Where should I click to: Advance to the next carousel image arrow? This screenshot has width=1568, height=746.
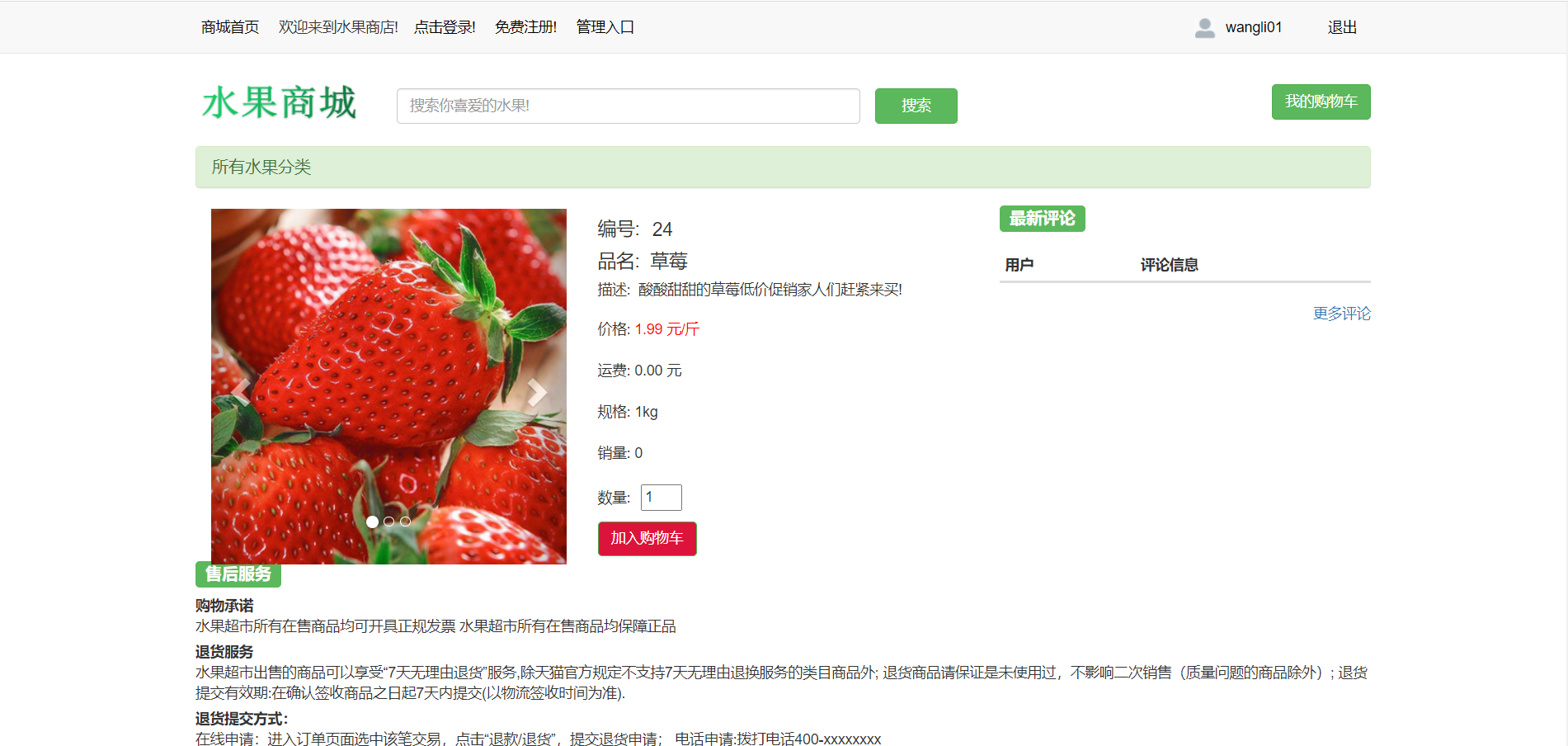(537, 391)
